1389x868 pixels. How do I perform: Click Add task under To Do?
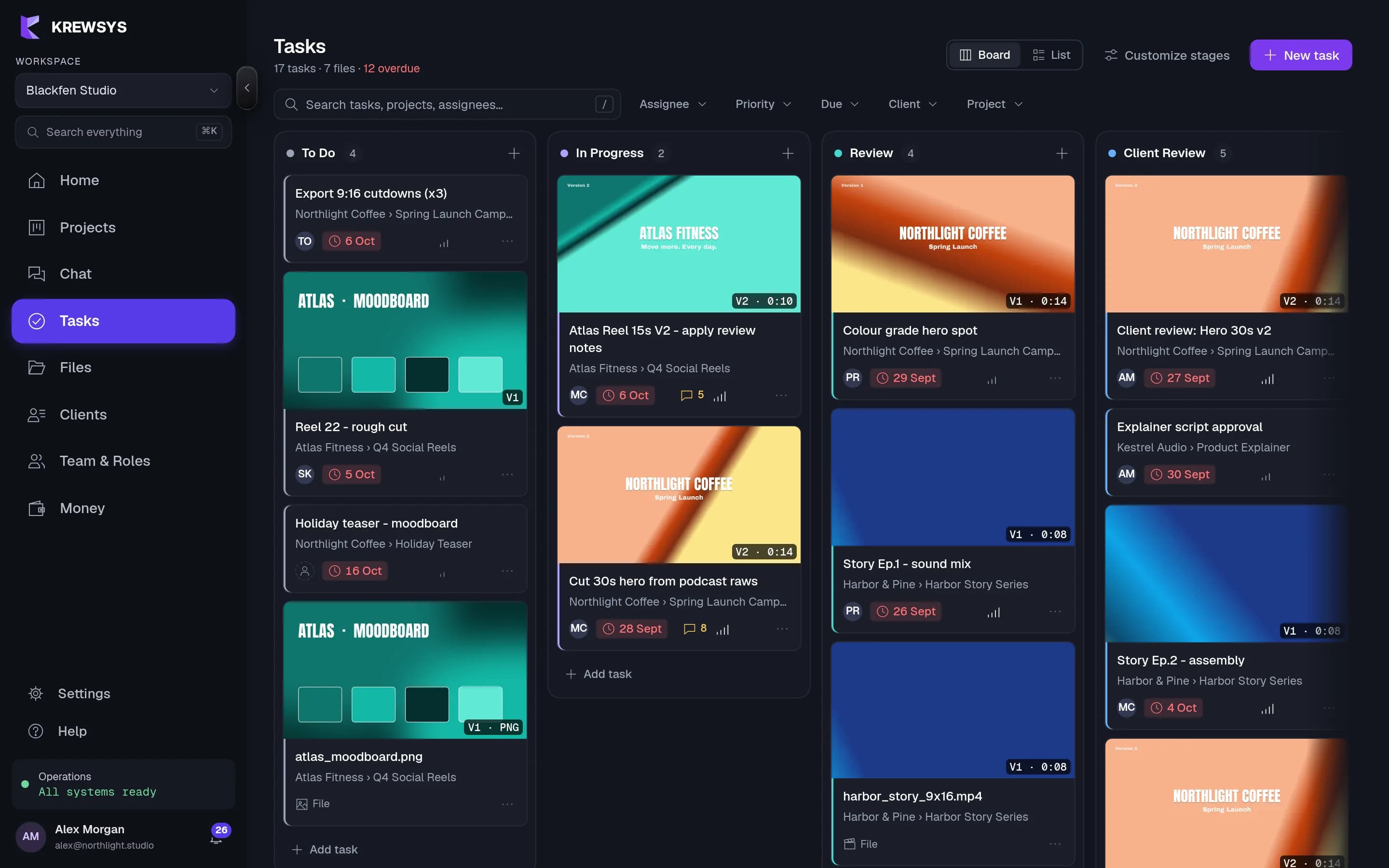pos(325,850)
